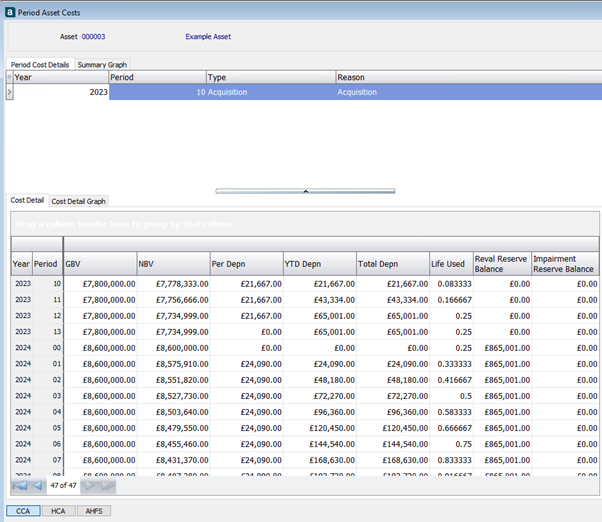This screenshot has height=522, width=602.
Task: Sort by Per Depn column header
Action: pyautogui.click(x=247, y=264)
